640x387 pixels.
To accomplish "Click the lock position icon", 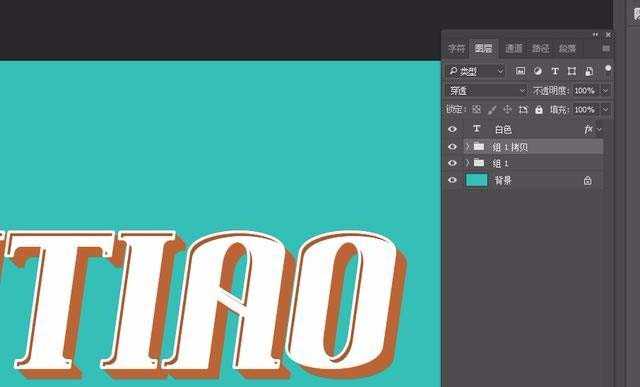I will click(507, 109).
